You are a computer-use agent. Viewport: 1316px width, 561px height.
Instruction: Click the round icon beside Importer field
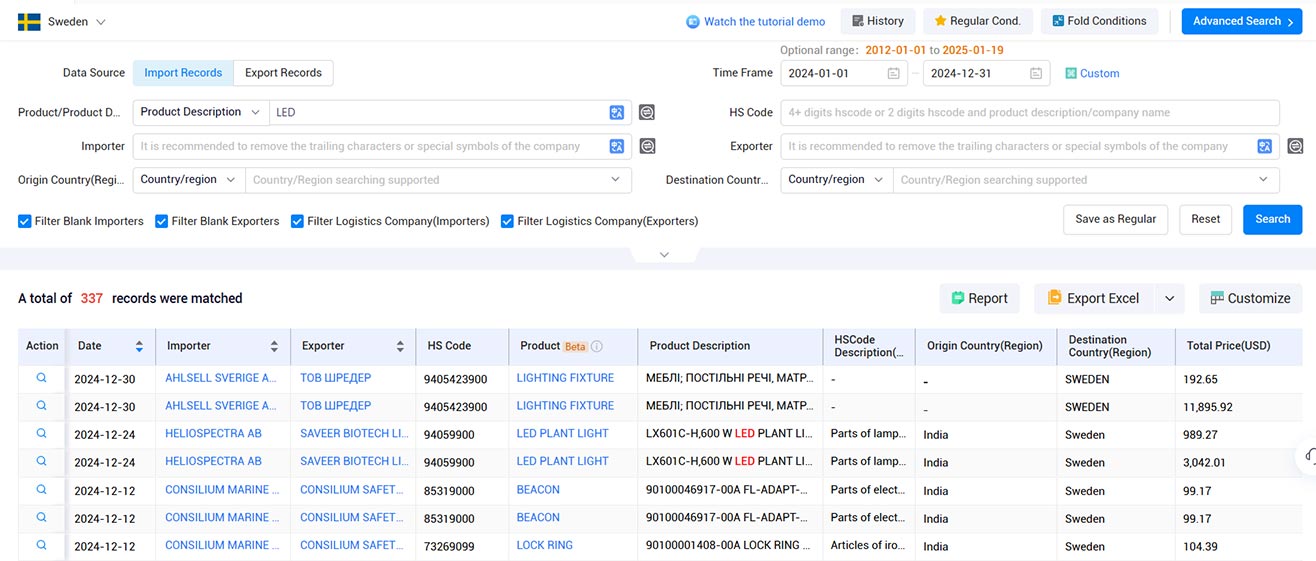pos(647,147)
